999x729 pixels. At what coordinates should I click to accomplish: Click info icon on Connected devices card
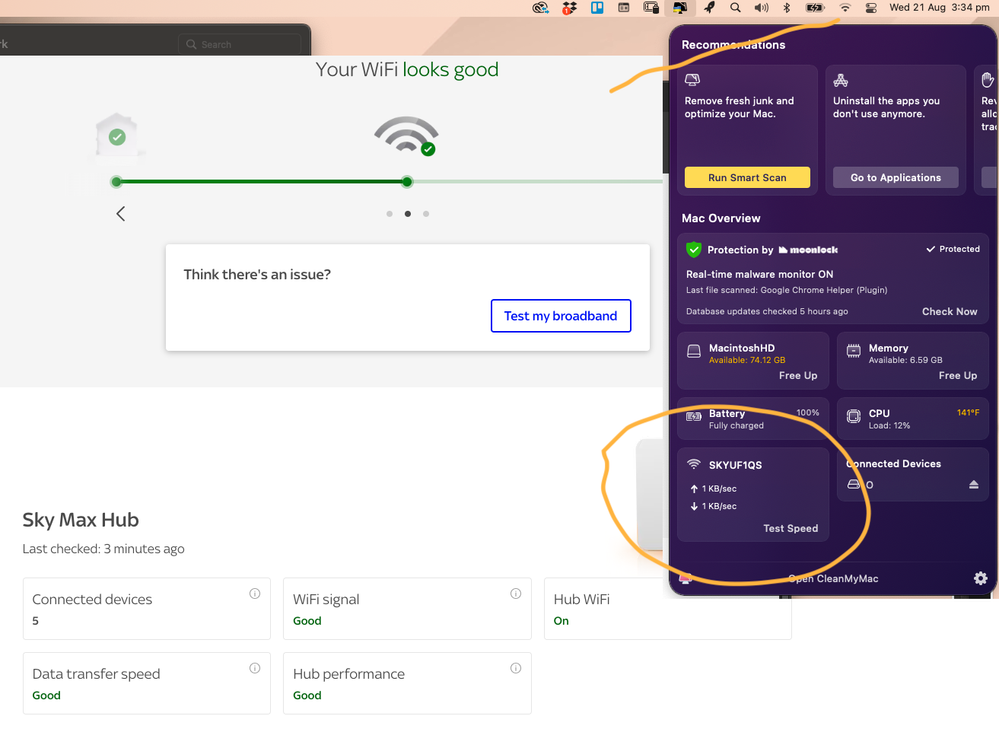(255, 594)
